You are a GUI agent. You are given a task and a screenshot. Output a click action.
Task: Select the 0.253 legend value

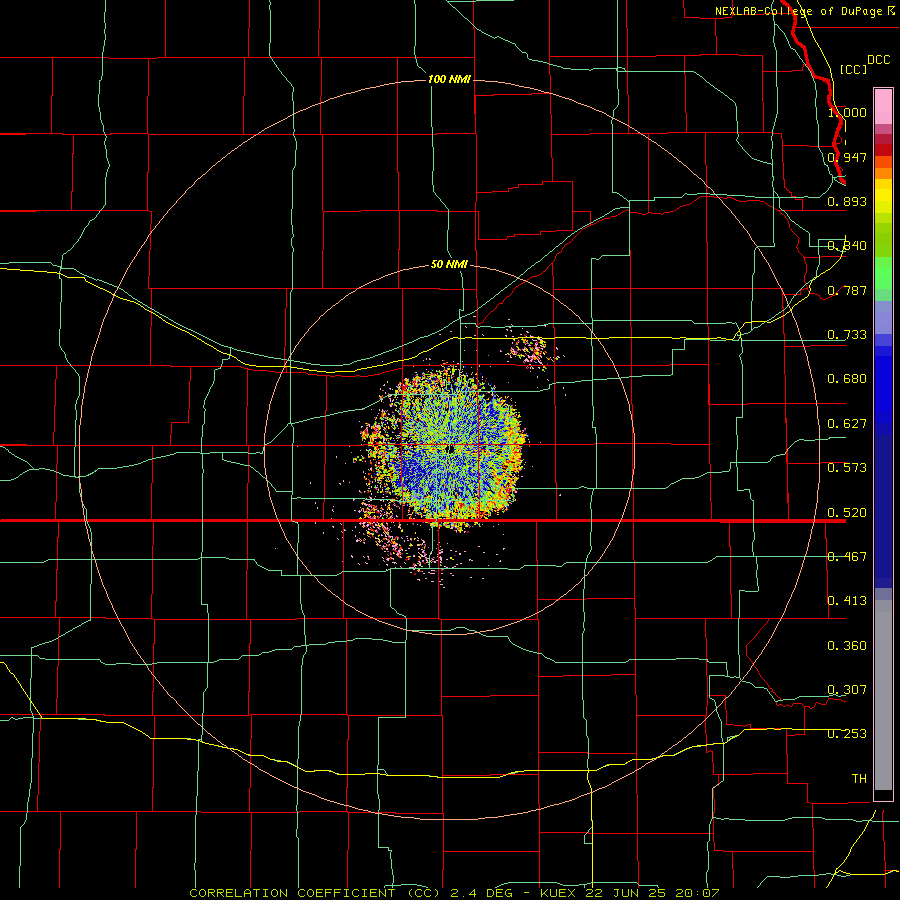(x=847, y=734)
